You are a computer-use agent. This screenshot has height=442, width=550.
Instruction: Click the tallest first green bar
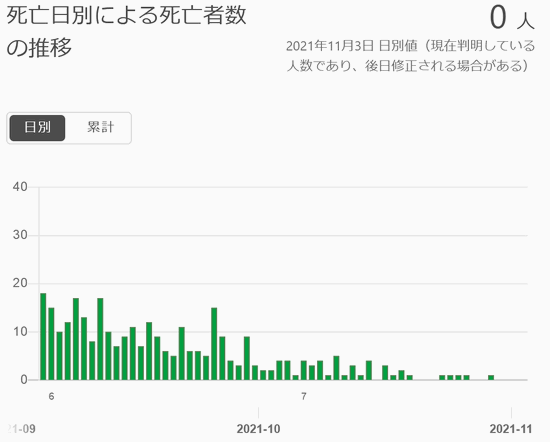tap(43, 336)
